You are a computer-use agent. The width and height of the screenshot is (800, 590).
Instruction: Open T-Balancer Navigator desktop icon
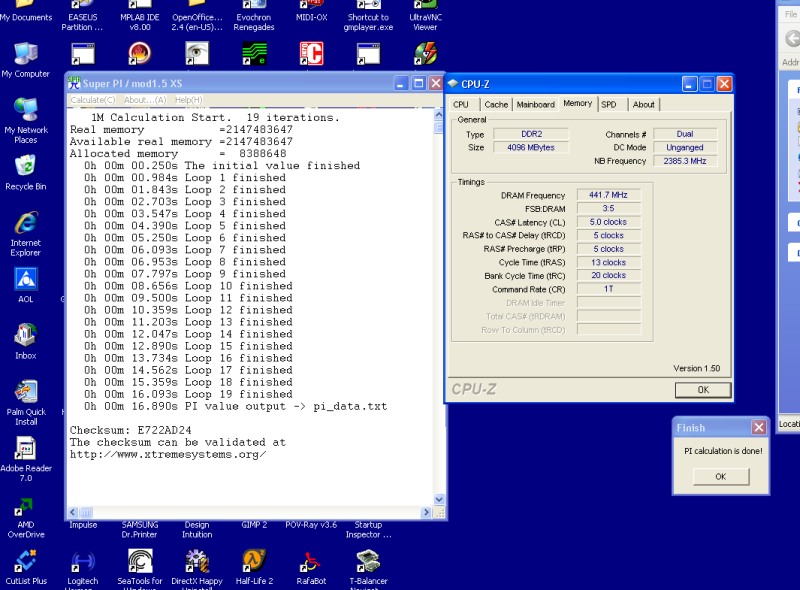pyautogui.click(x=368, y=561)
